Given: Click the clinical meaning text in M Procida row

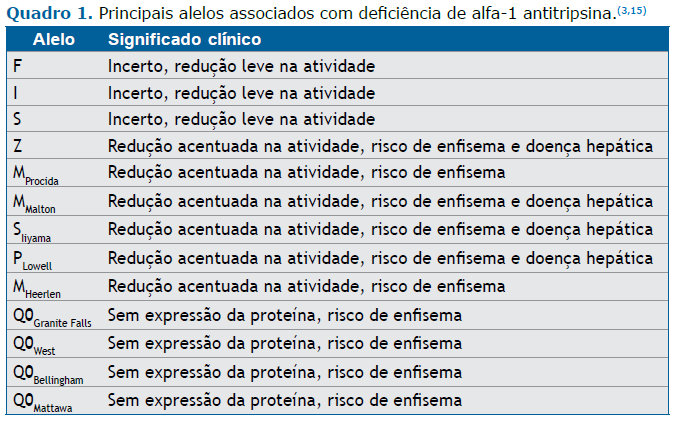Looking at the screenshot, I should pos(306,173).
